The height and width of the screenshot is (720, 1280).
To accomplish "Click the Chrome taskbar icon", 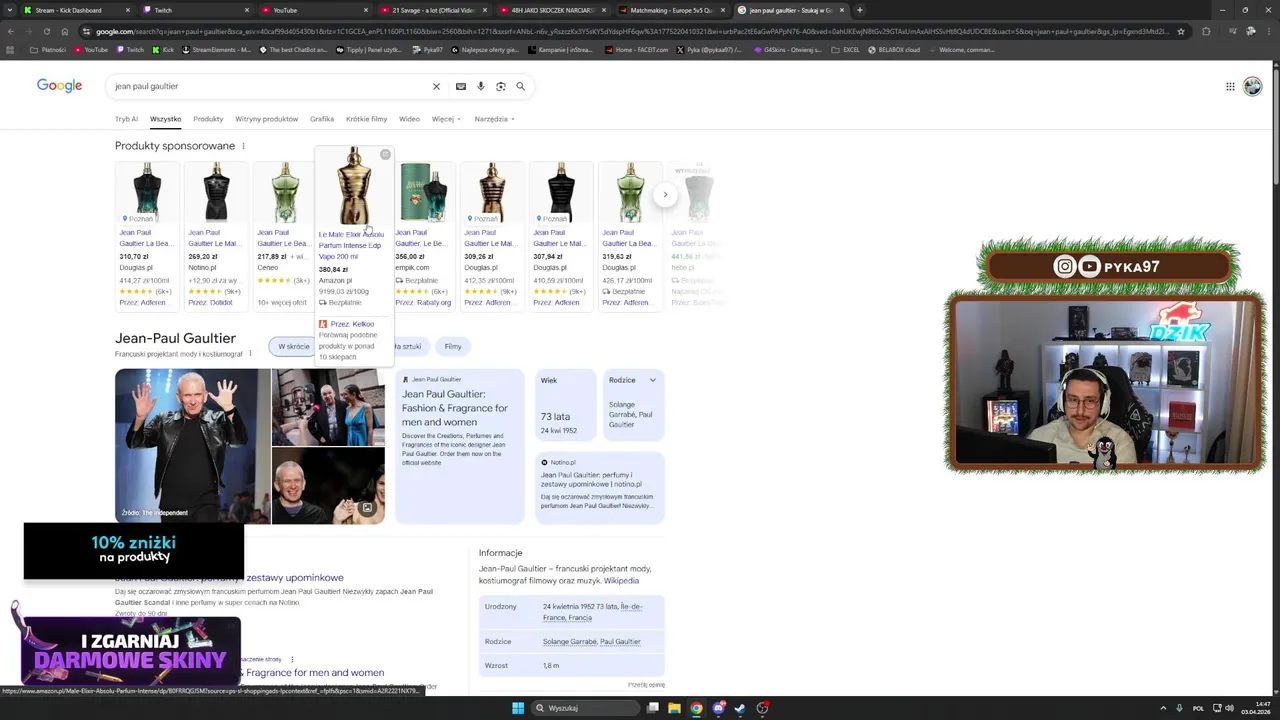I will coord(696,708).
